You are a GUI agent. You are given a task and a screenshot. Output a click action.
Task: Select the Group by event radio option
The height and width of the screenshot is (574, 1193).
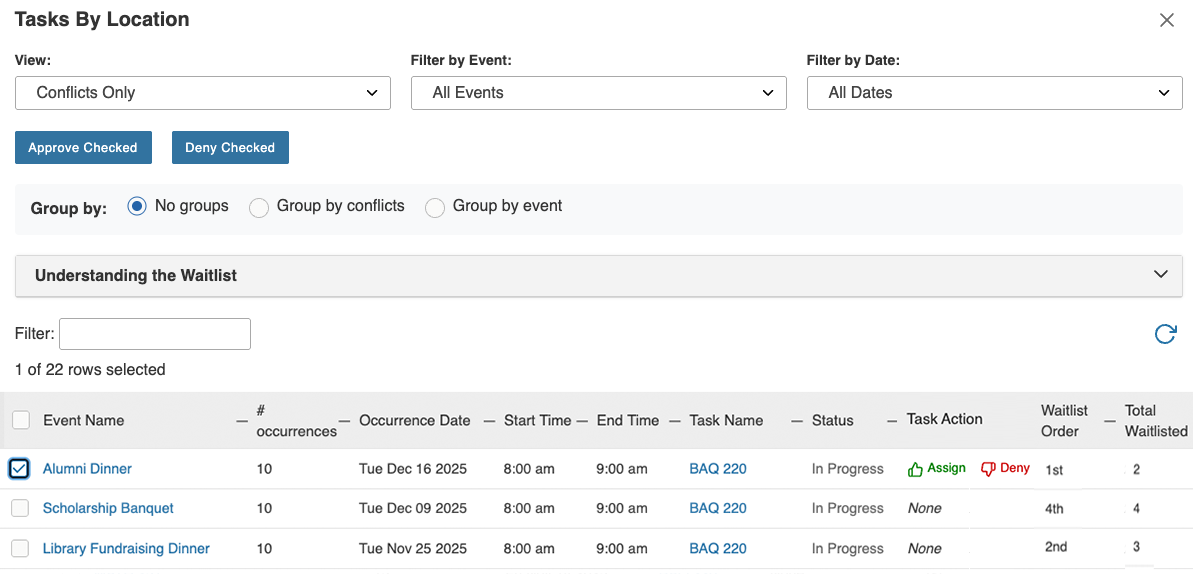[x=435, y=207]
